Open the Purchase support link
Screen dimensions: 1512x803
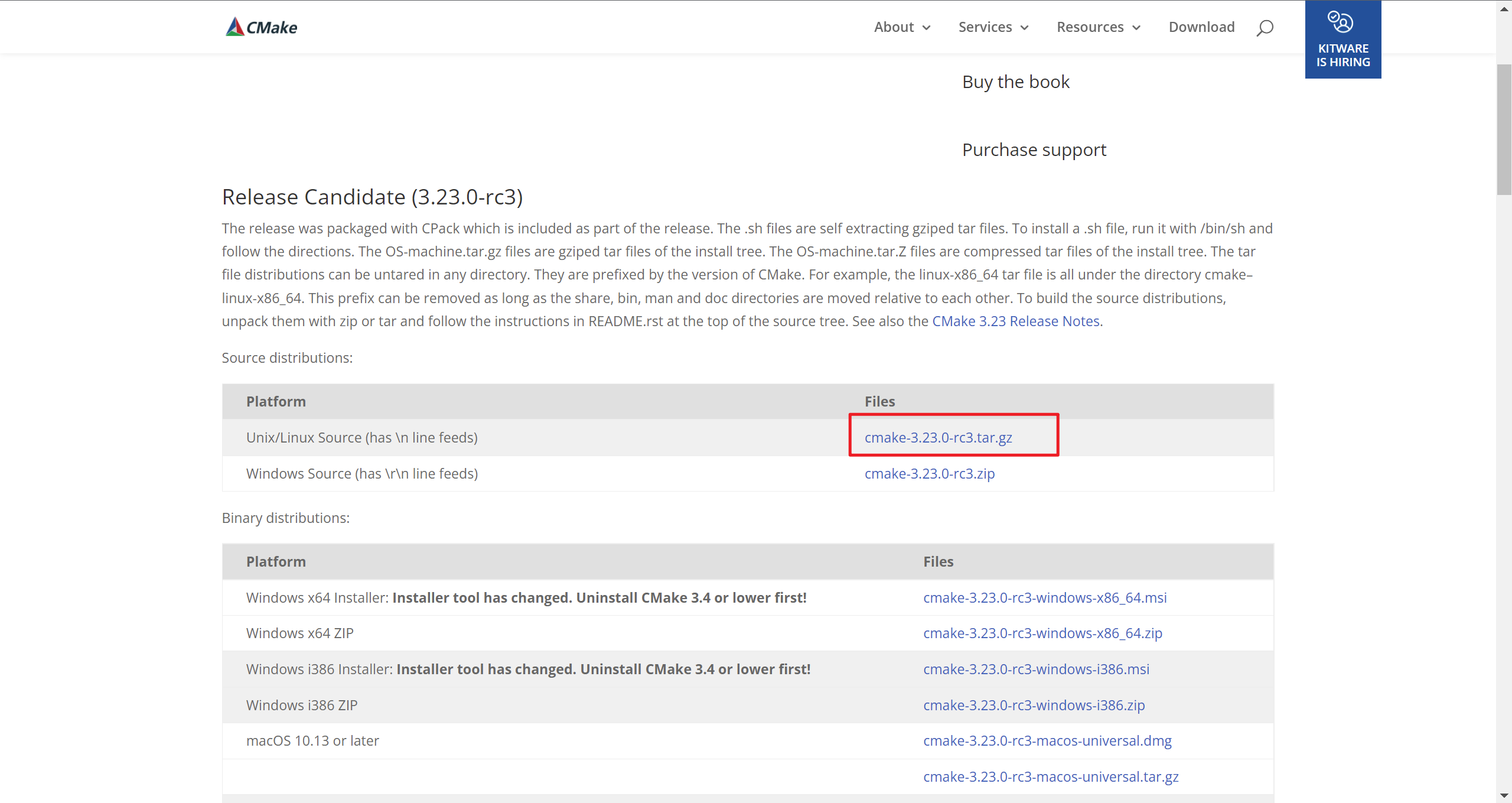pos(1034,150)
